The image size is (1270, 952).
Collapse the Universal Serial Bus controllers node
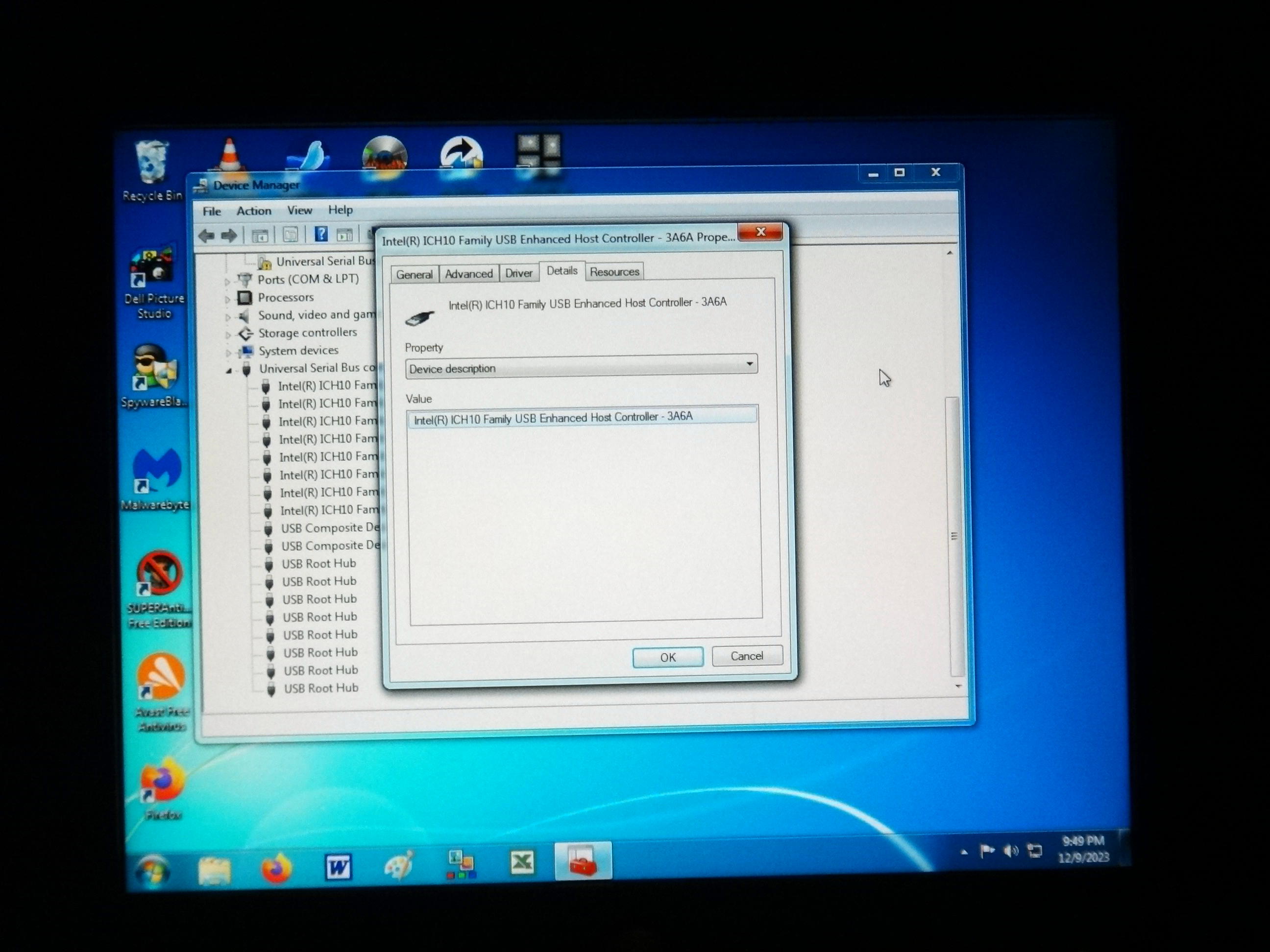(229, 371)
